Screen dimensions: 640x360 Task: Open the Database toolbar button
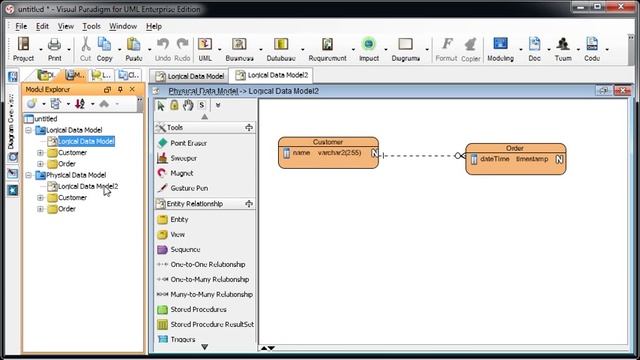[x=281, y=49]
